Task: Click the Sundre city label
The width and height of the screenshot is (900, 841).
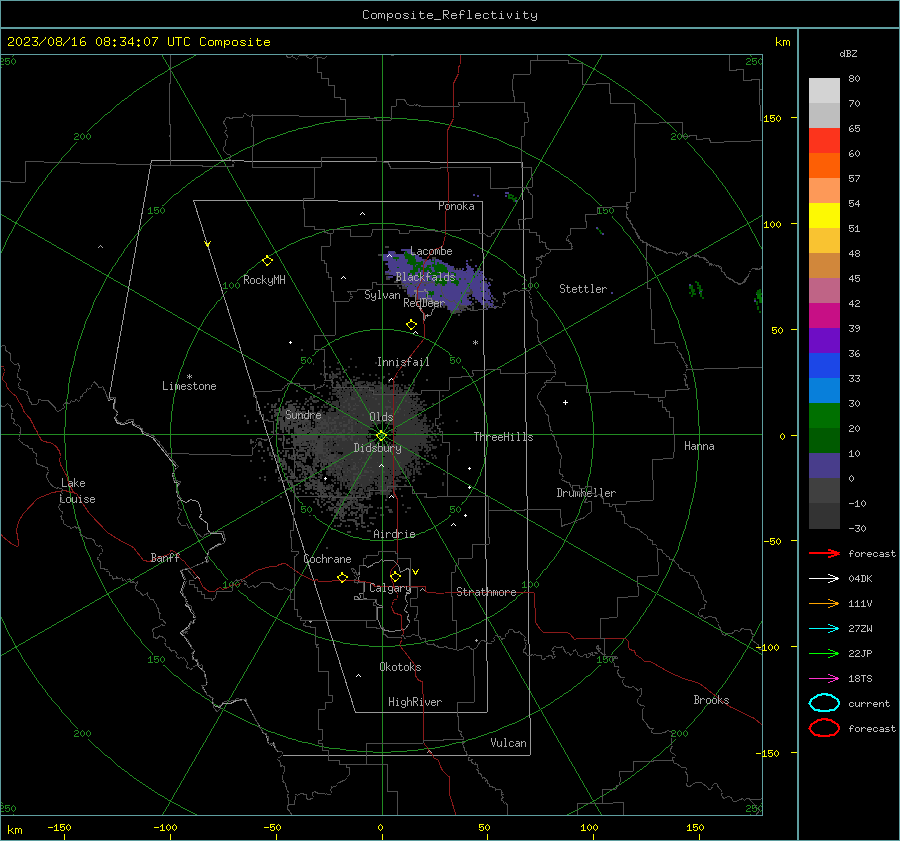Action: (x=303, y=415)
